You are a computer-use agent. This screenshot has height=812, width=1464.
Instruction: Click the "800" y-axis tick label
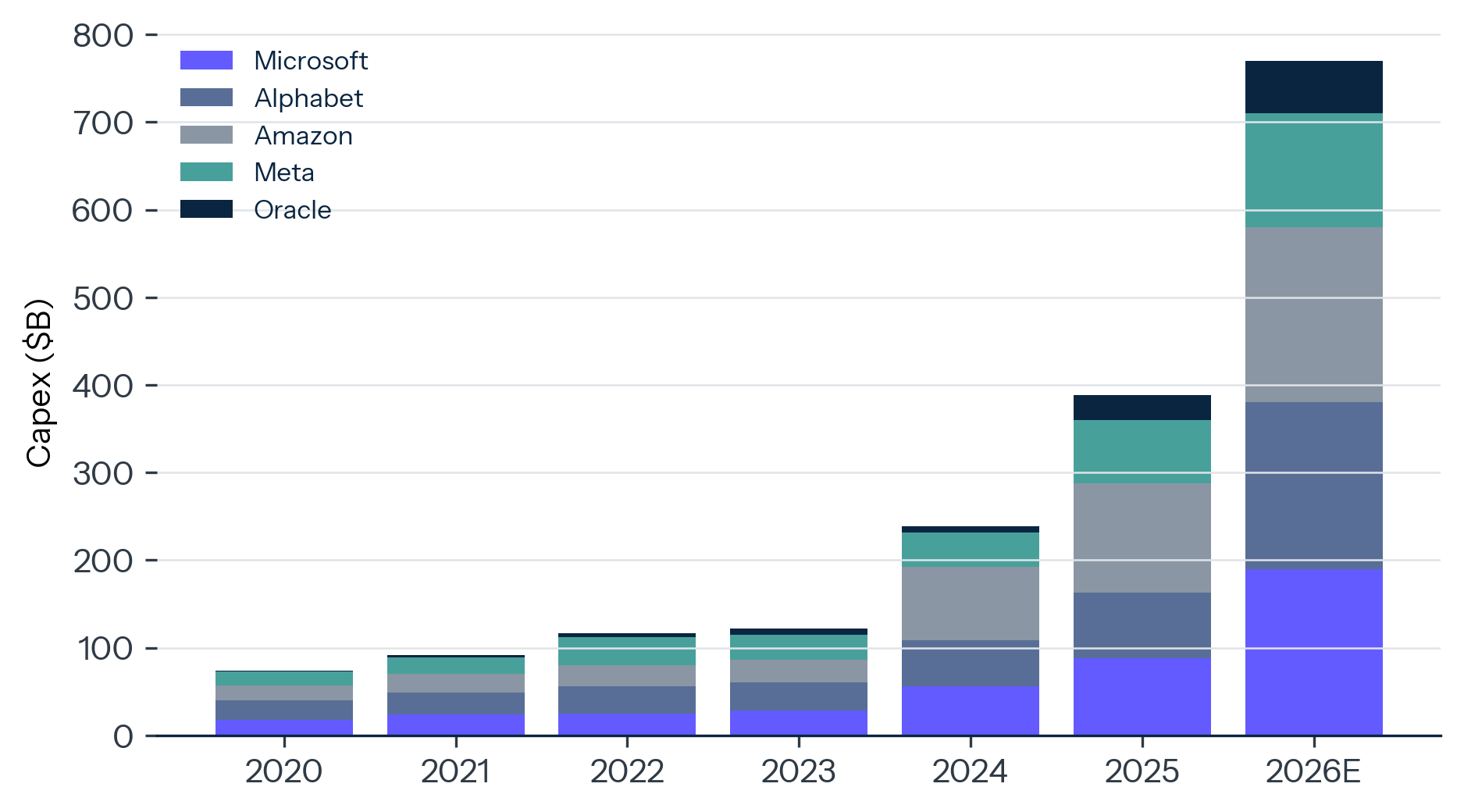tap(104, 36)
